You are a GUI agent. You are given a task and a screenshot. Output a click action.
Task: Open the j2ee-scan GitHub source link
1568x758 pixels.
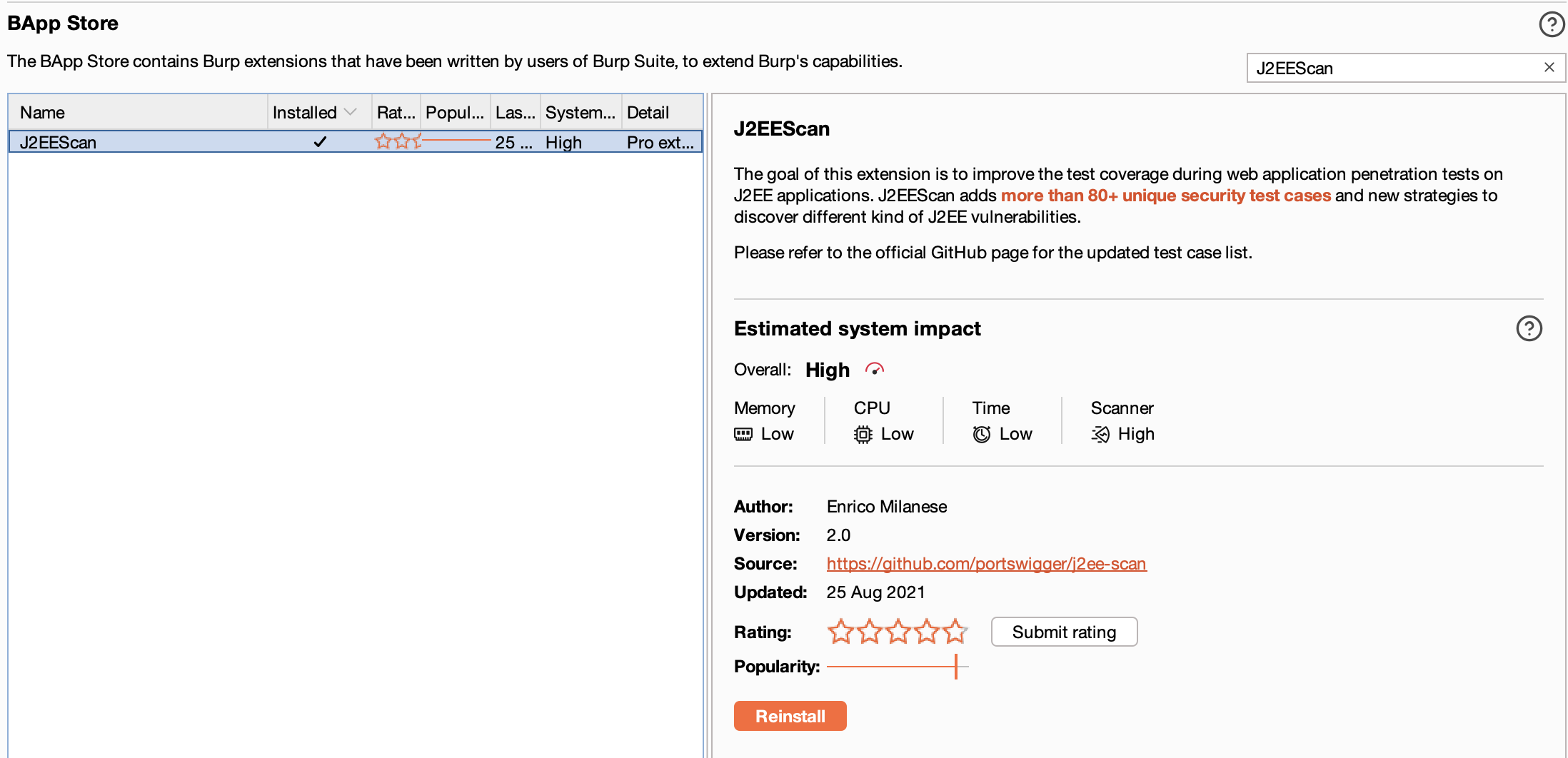point(986,564)
